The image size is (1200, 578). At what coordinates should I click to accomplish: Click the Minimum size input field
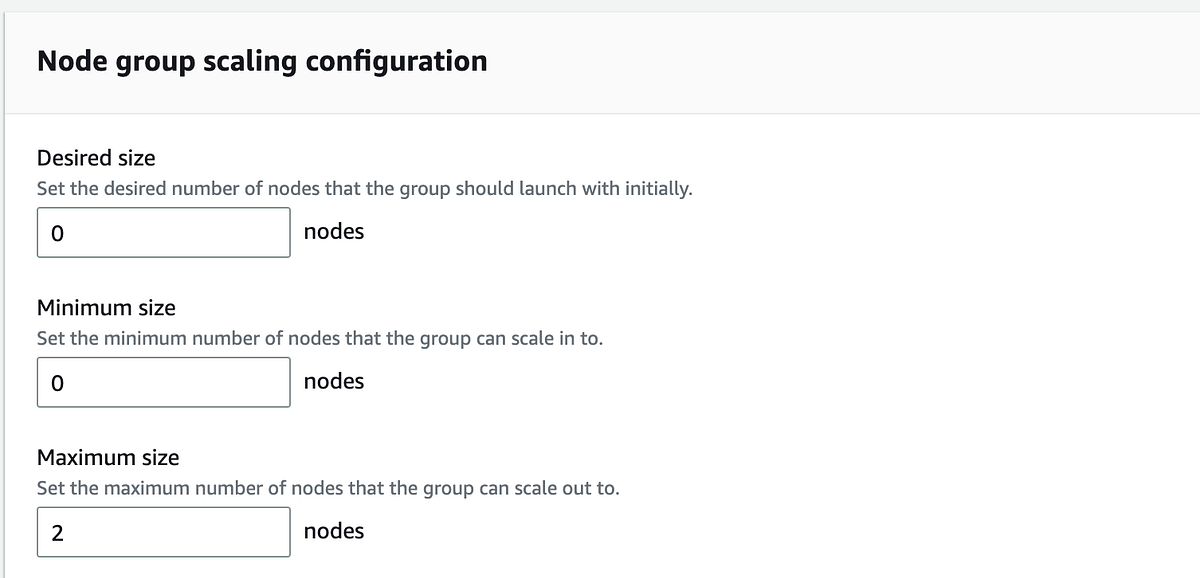(x=163, y=381)
